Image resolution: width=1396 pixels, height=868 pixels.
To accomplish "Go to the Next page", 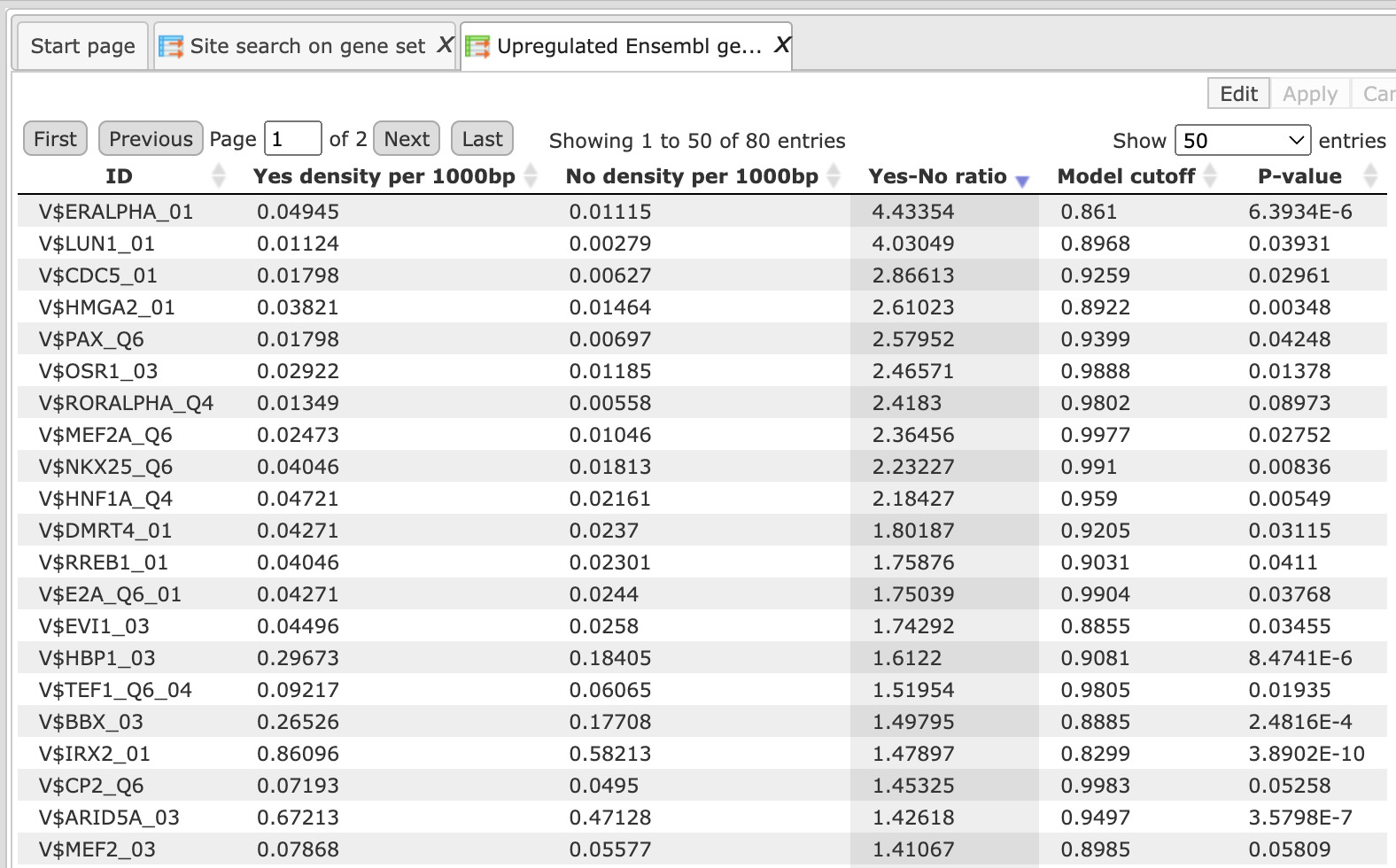I will pyautogui.click(x=407, y=139).
